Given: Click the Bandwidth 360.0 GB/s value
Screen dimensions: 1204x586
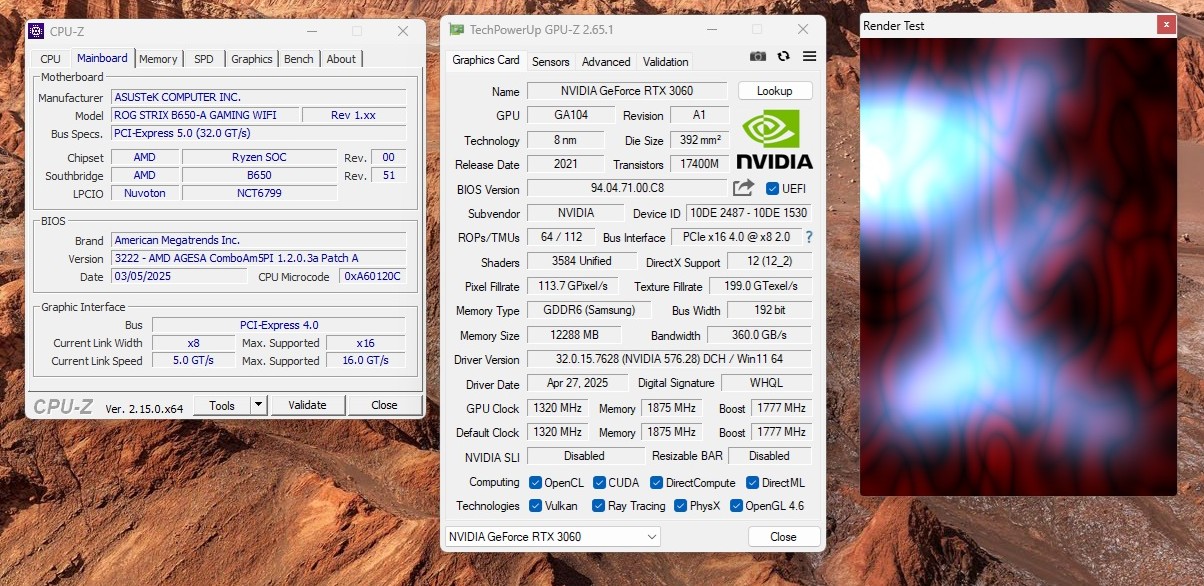Looking at the screenshot, I should coord(760,335).
